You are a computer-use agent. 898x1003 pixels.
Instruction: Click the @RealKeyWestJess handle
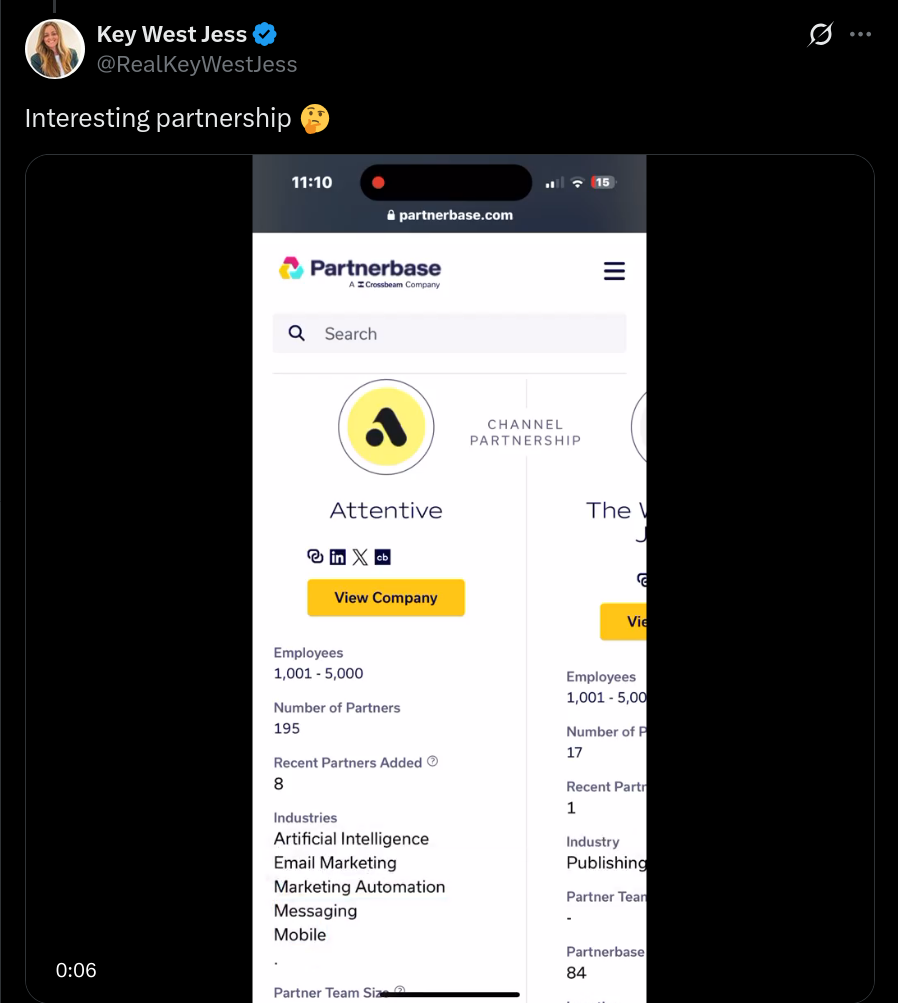pos(197,64)
